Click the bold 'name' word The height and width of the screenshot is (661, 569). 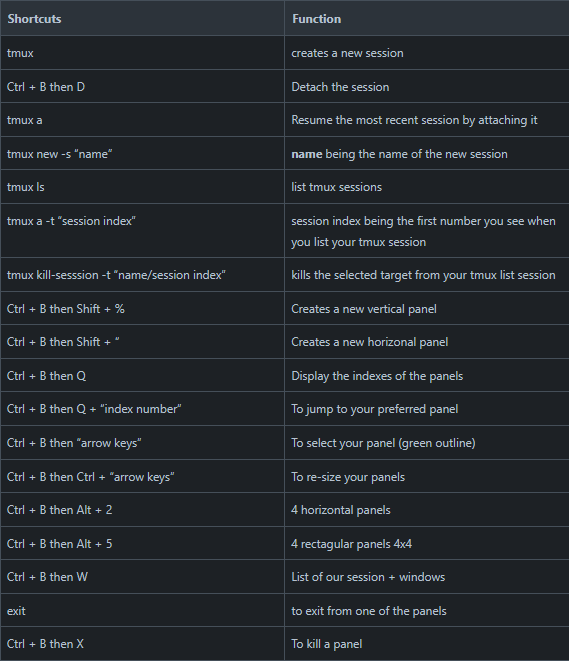[x=307, y=154]
